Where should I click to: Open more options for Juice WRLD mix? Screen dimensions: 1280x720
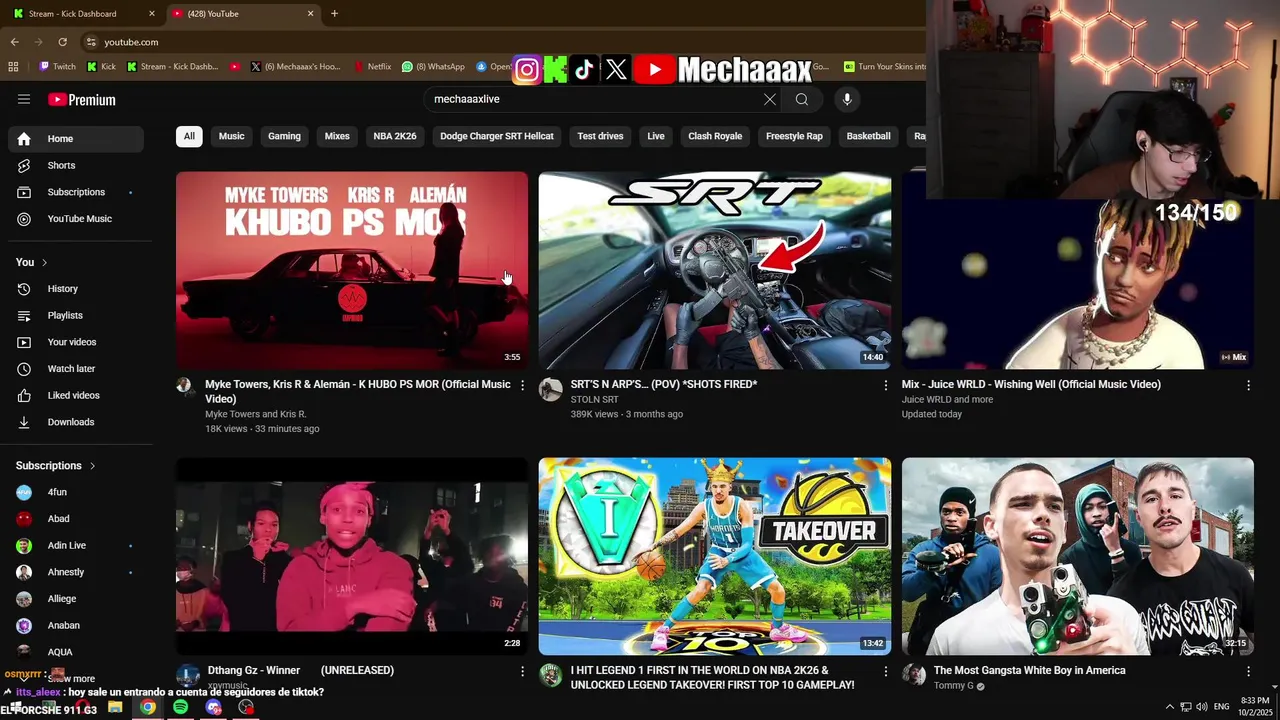click(1248, 385)
